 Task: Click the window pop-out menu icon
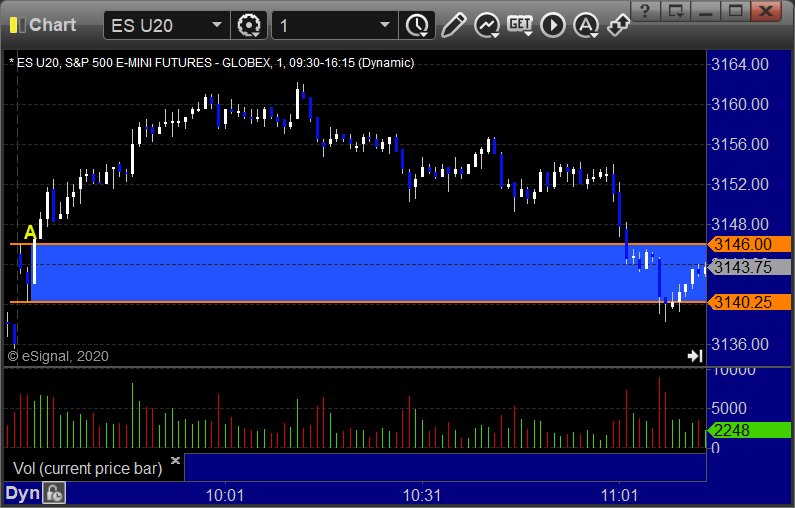(676, 11)
